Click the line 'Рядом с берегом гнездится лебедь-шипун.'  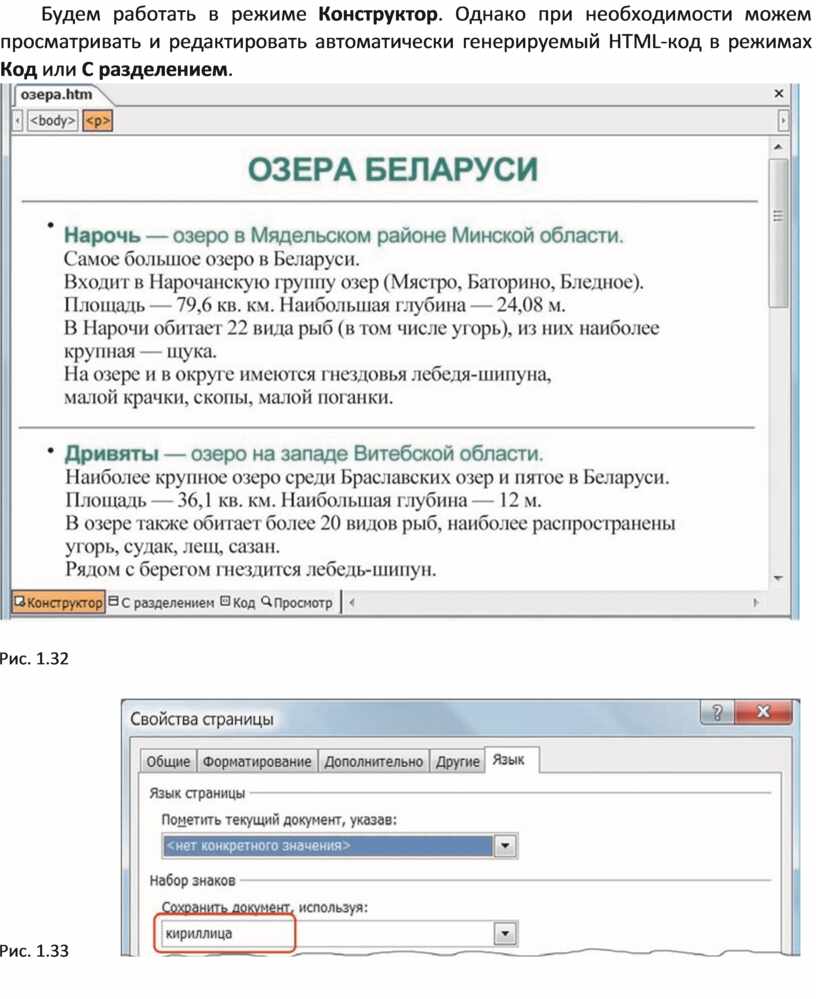coord(250,568)
